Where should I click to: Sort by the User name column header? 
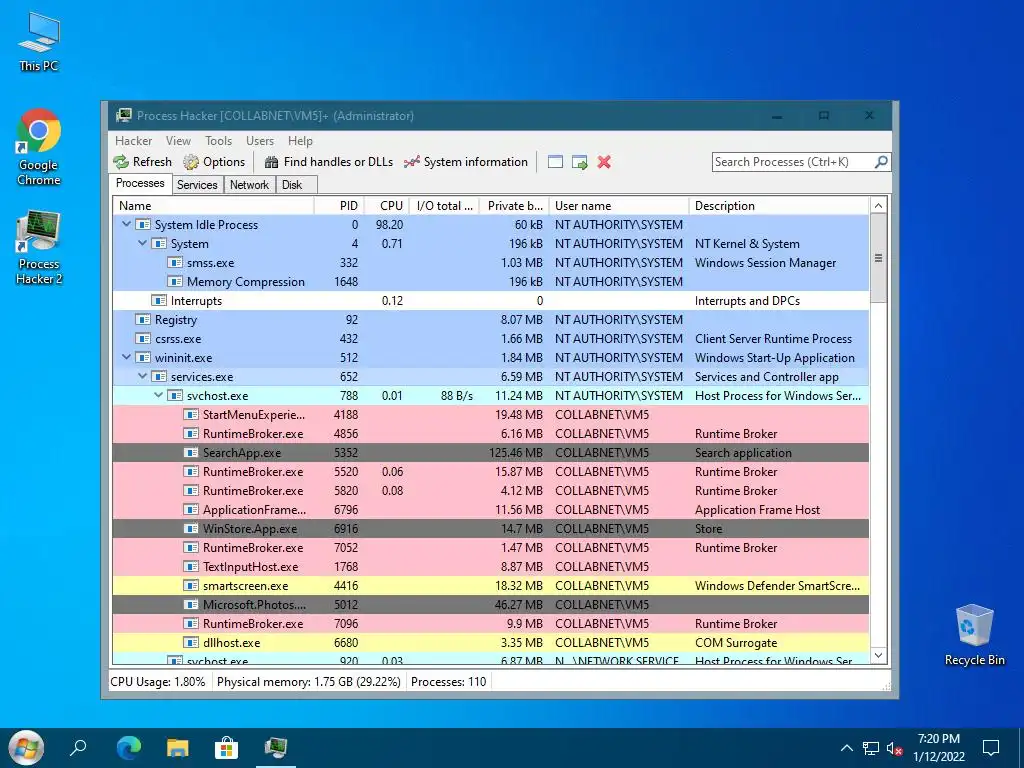[618, 206]
